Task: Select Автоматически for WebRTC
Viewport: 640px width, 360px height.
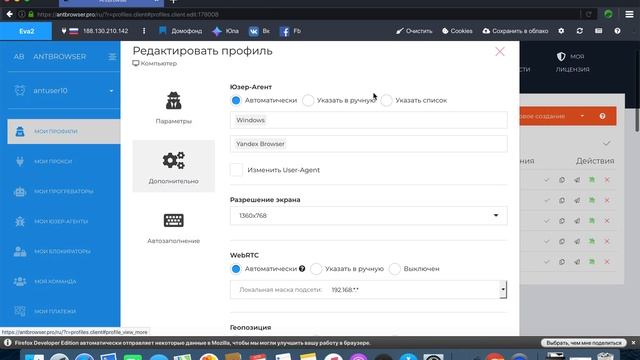Action: click(236, 269)
